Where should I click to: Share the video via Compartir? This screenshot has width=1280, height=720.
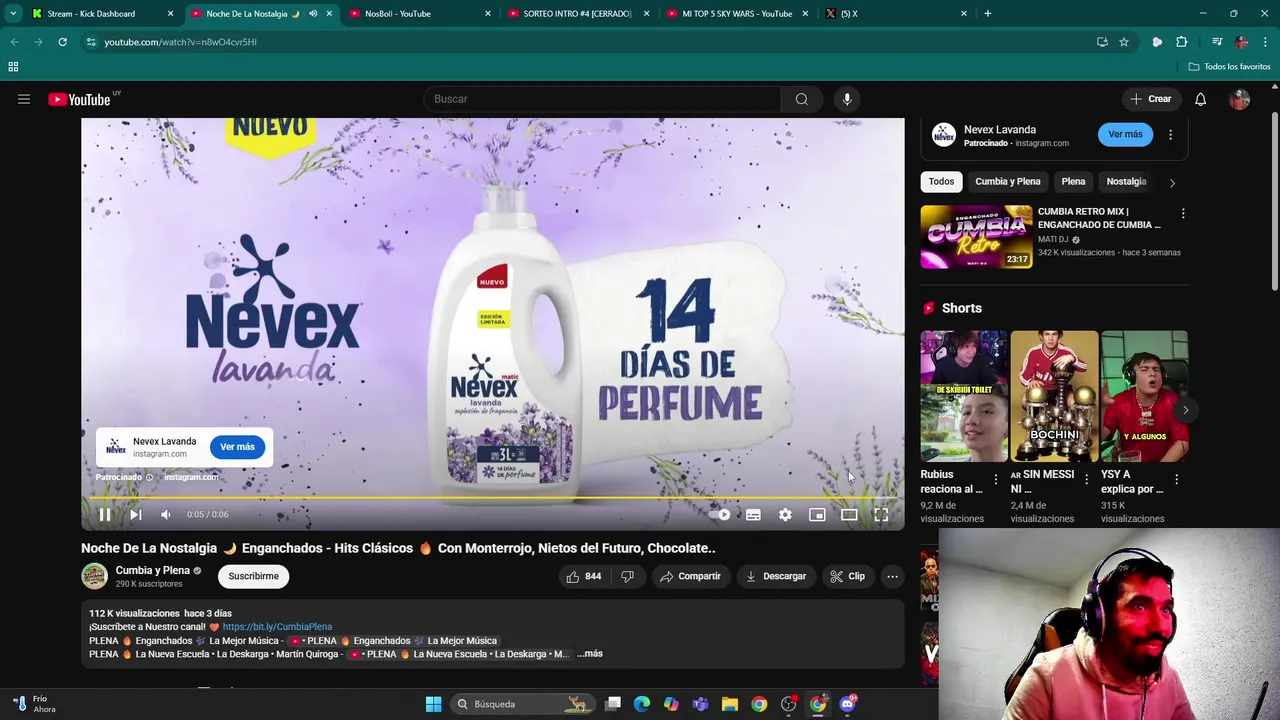click(x=690, y=576)
